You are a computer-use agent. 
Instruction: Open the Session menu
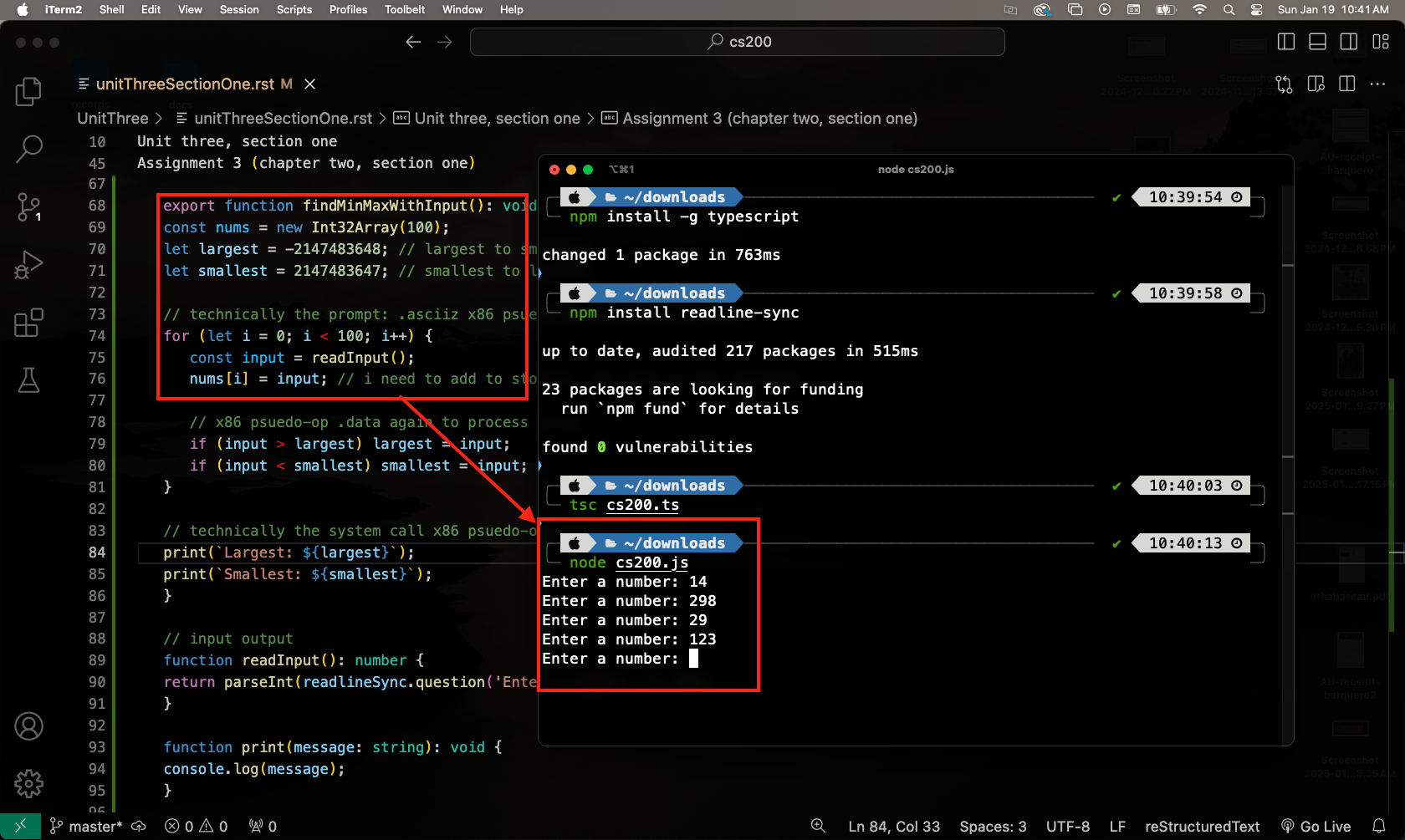coord(239,9)
